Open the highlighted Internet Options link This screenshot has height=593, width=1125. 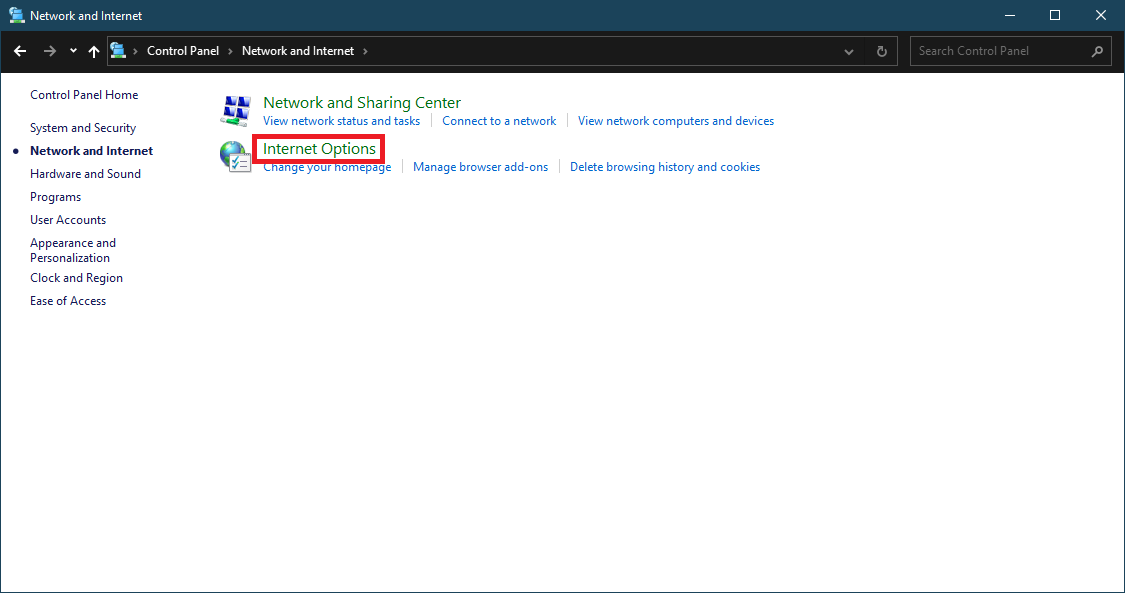(x=318, y=148)
